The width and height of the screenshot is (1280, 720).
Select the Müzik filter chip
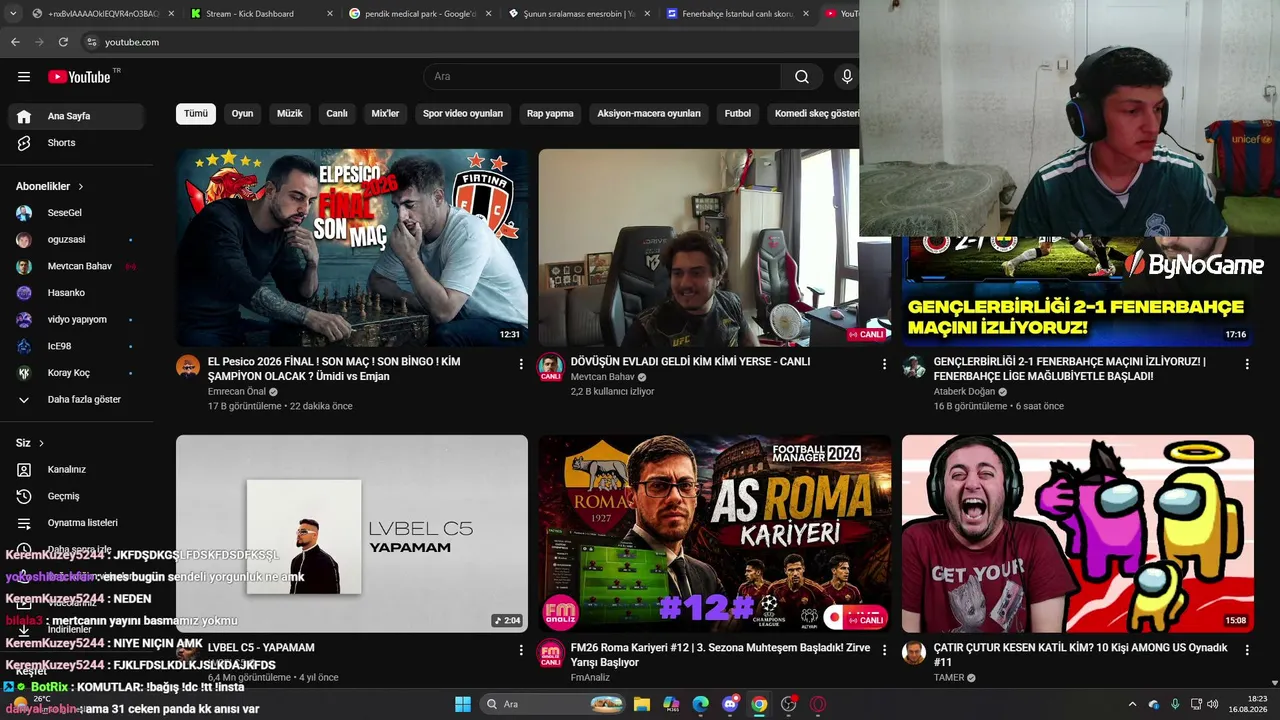[x=289, y=114]
